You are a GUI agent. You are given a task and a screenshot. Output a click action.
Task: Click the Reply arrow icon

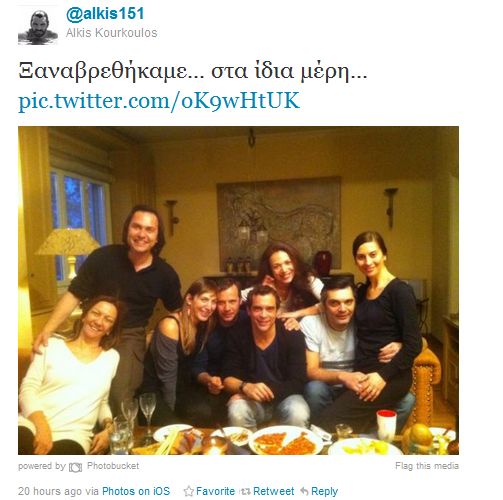304,491
